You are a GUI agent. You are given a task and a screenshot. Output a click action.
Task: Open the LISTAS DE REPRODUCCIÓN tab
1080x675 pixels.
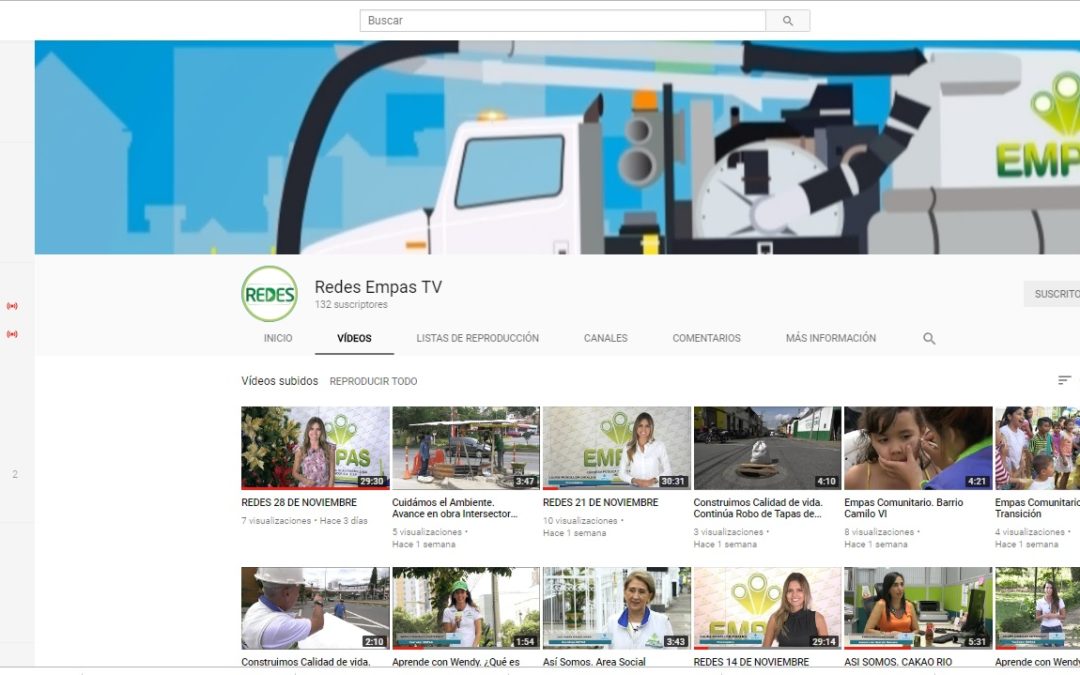477,338
